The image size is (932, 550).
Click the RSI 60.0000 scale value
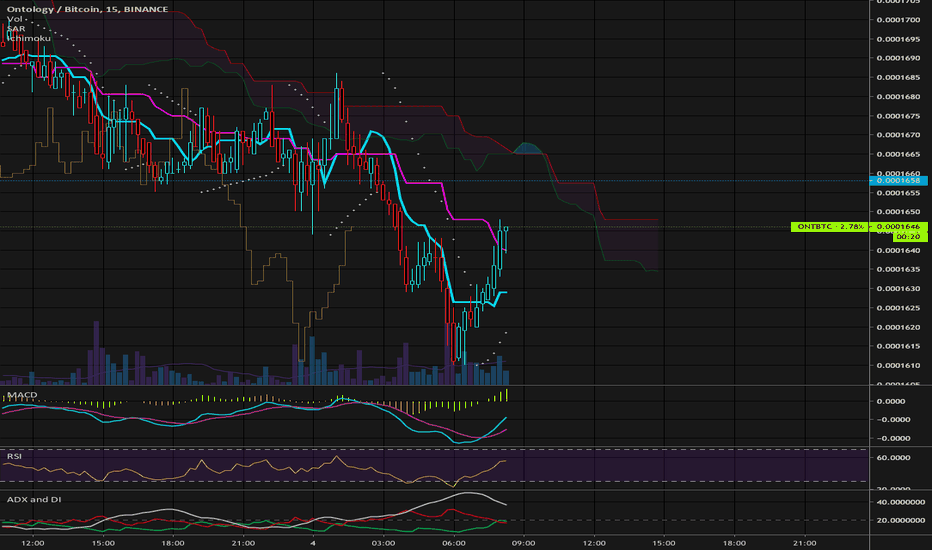coord(893,458)
